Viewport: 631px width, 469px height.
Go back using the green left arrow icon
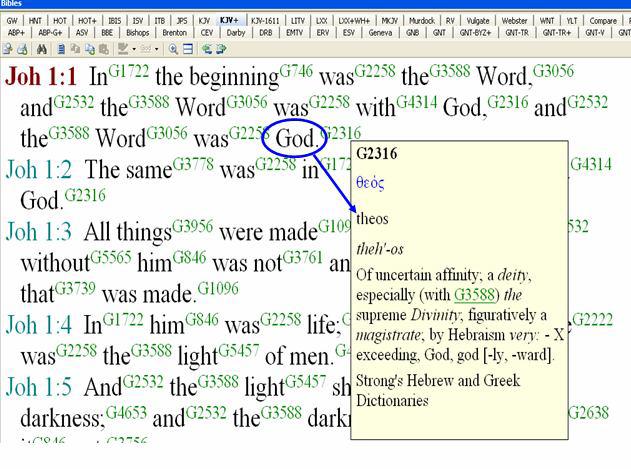click(207, 49)
